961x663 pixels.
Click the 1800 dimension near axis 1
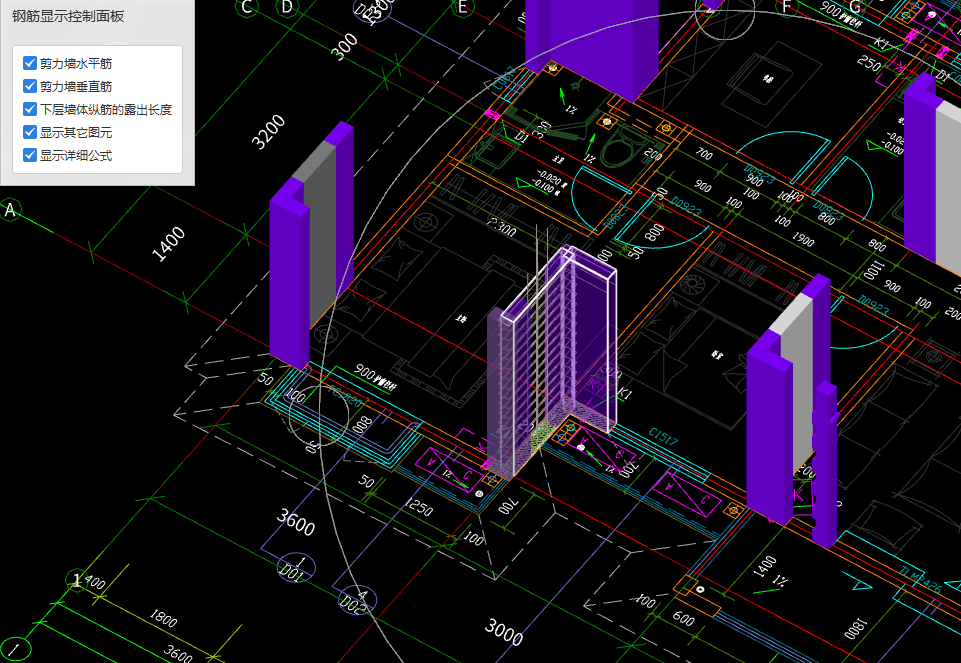coord(163,618)
